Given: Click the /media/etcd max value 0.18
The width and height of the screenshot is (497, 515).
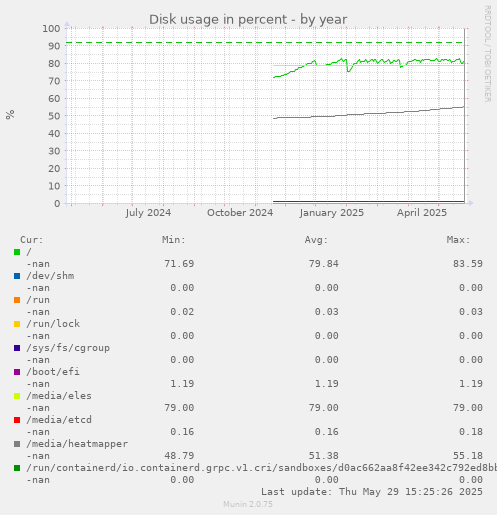Looking at the screenshot, I should (471, 432).
